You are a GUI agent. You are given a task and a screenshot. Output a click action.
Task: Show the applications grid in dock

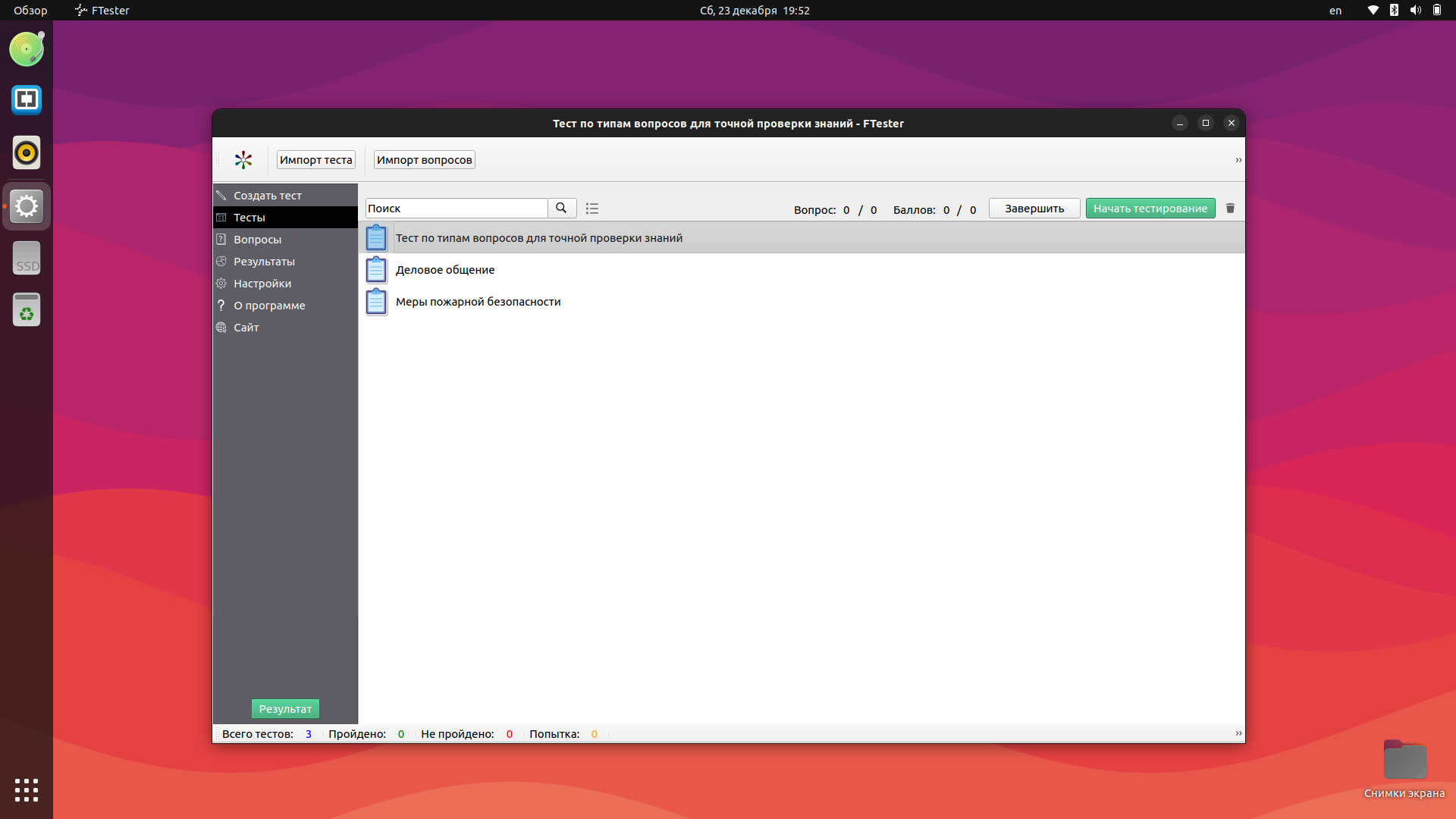click(27, 789)
